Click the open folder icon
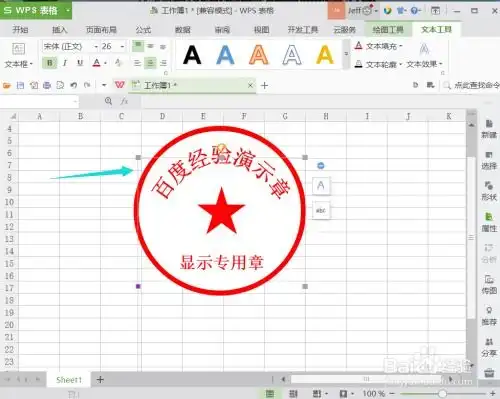500x399 pixels. 7,86
